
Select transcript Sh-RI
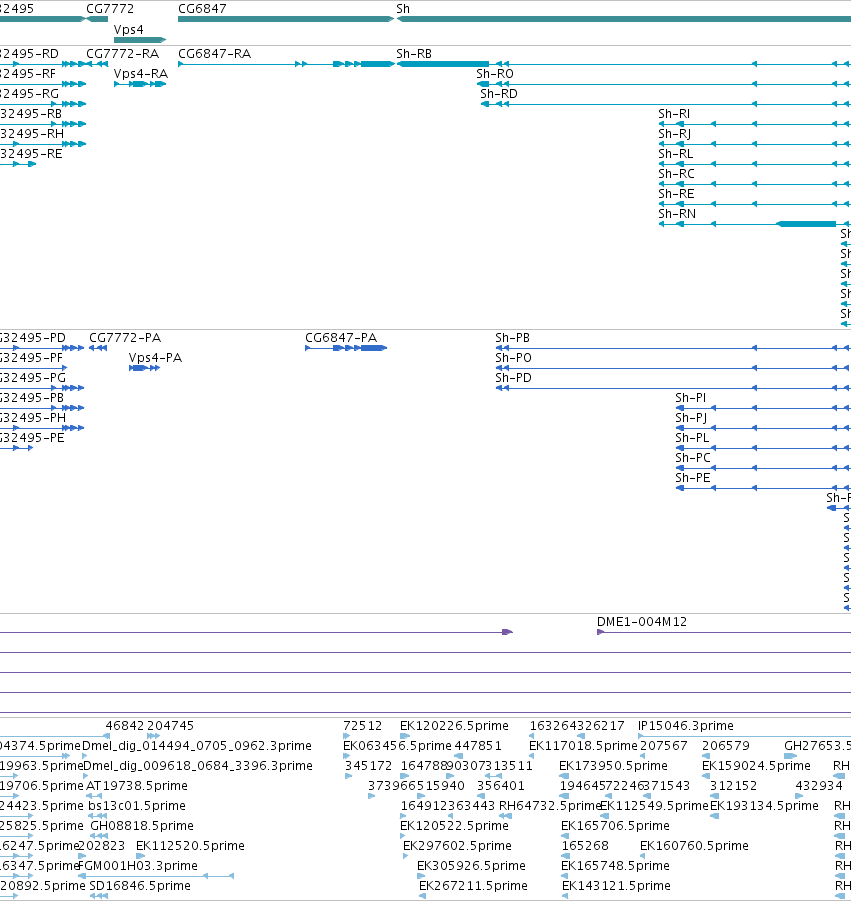tap(674, 113)
